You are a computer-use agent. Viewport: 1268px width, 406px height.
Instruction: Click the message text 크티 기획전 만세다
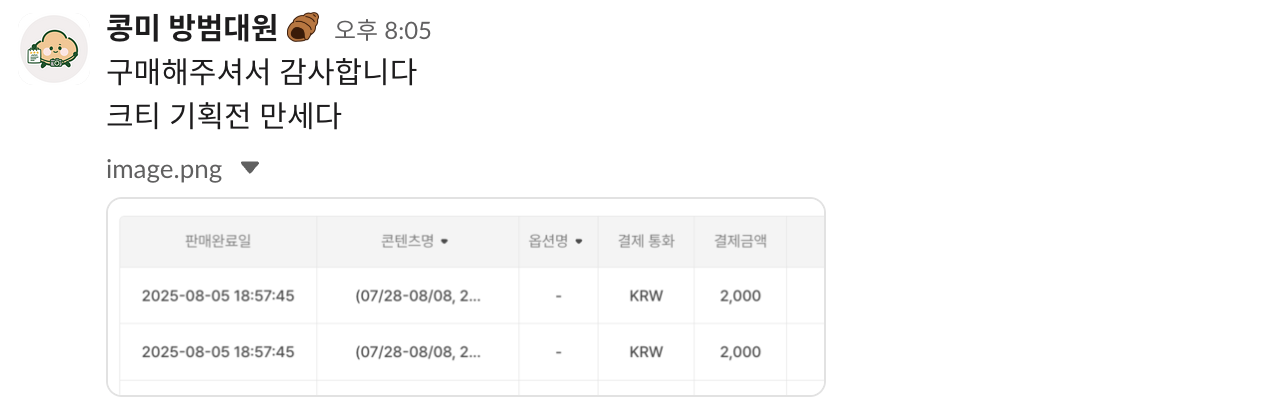point(224,117)
